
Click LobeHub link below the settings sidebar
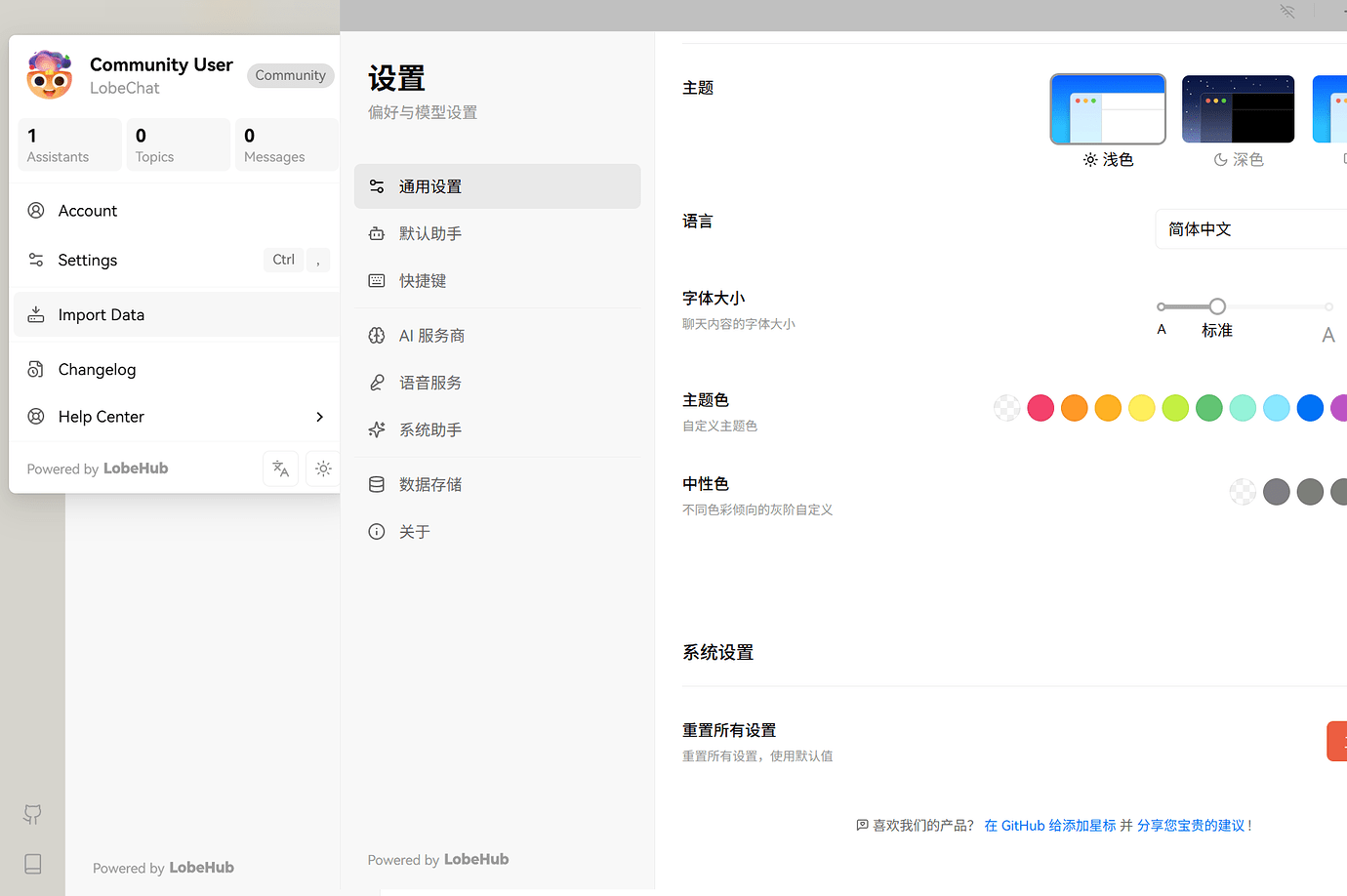(x=476, y=860)
